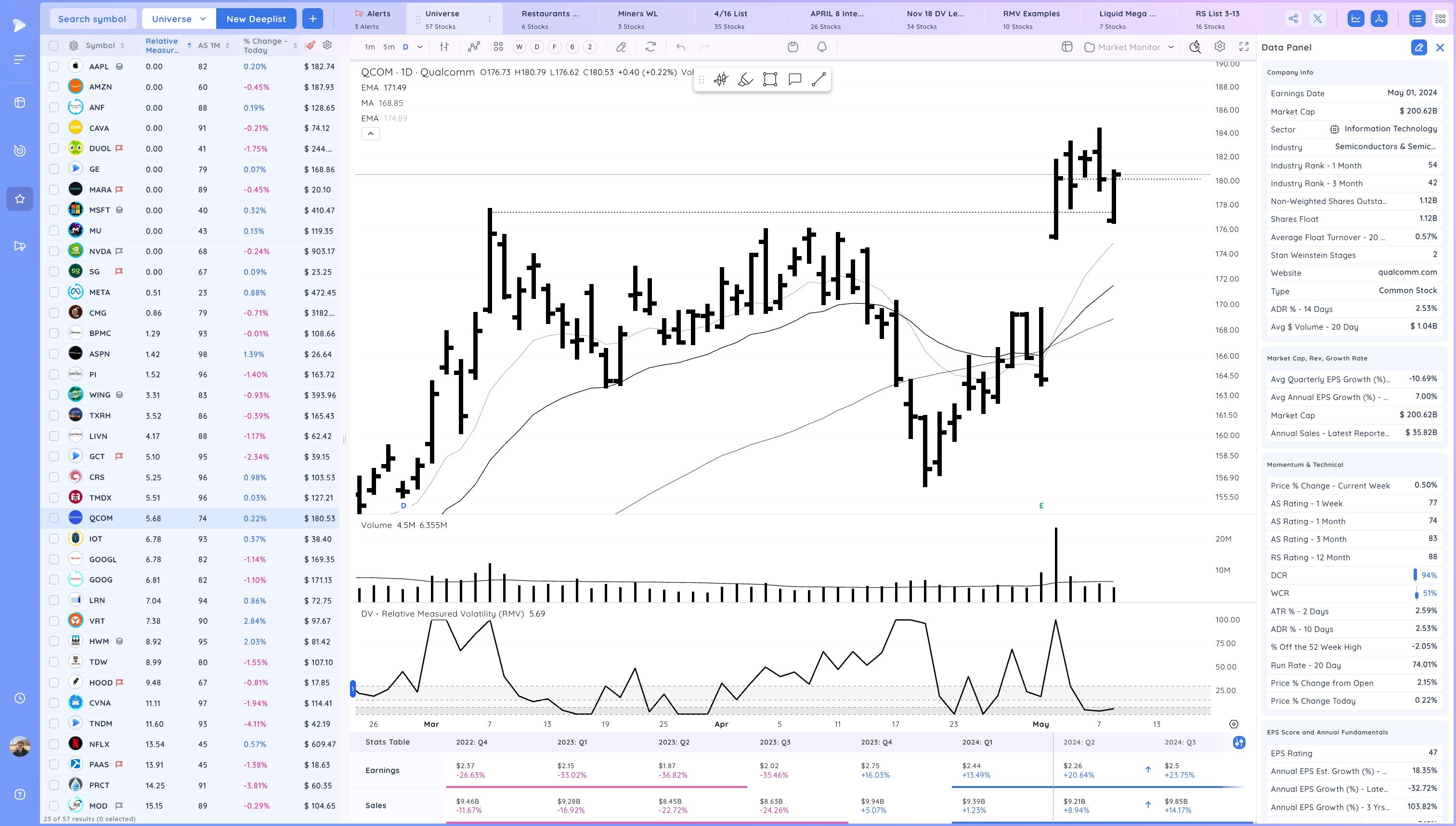Open the Restaurants list tab
The image size is (1456, 826).
pyautogui.click(x=550, y=19)
